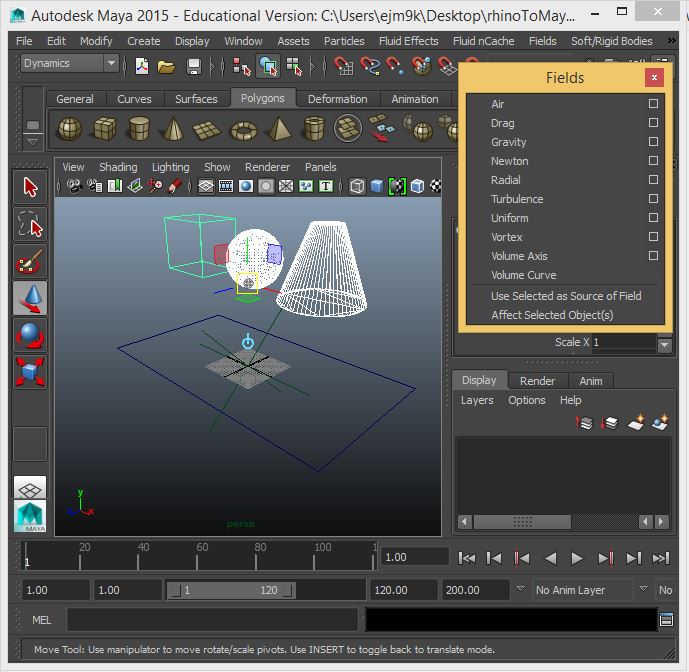Expand the menu bar overflow chevrons

(671, 41)
